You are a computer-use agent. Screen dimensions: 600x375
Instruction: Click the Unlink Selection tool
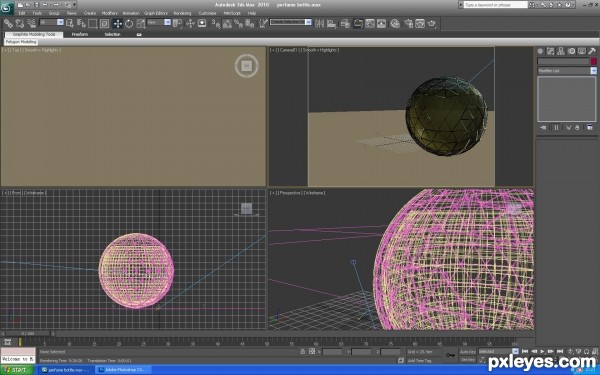[20, 24]
